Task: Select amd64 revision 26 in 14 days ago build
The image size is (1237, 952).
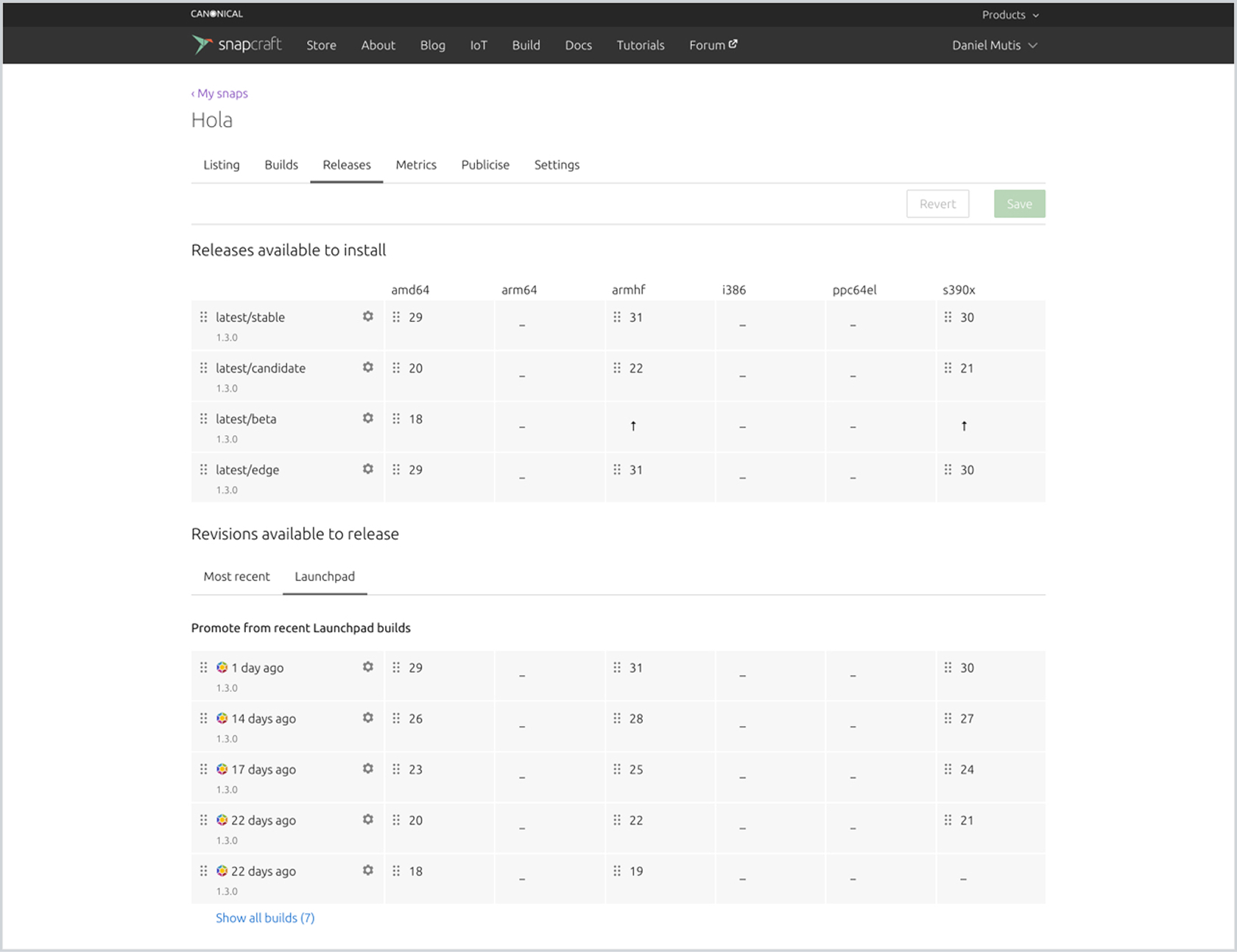Action: pyautogui.click(x=416, y=719)
